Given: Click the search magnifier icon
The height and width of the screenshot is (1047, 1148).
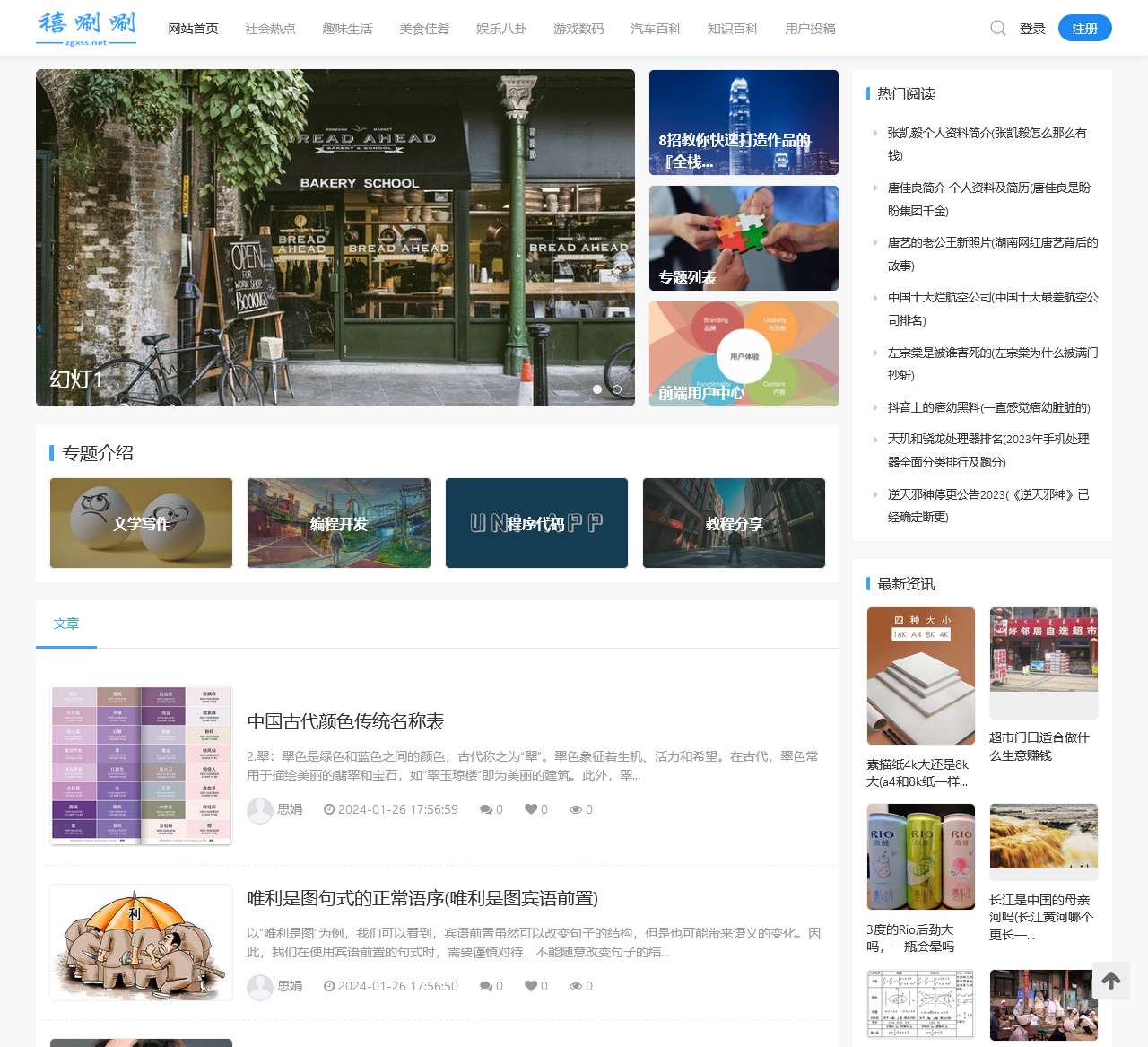Looking at the screenshot, I should tap(997, 28).
